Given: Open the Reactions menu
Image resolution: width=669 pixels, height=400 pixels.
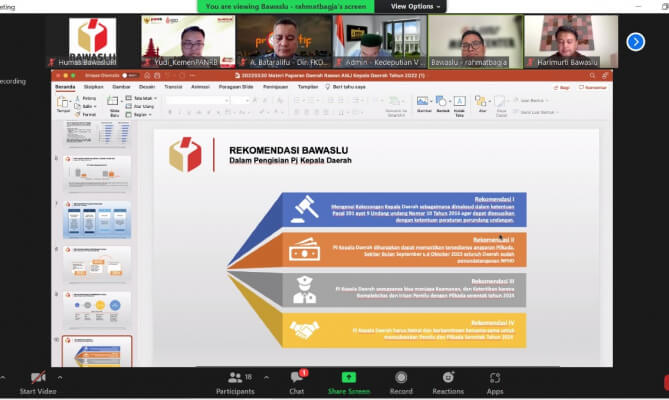Looking at the screenshot, I should pos(448,378).
